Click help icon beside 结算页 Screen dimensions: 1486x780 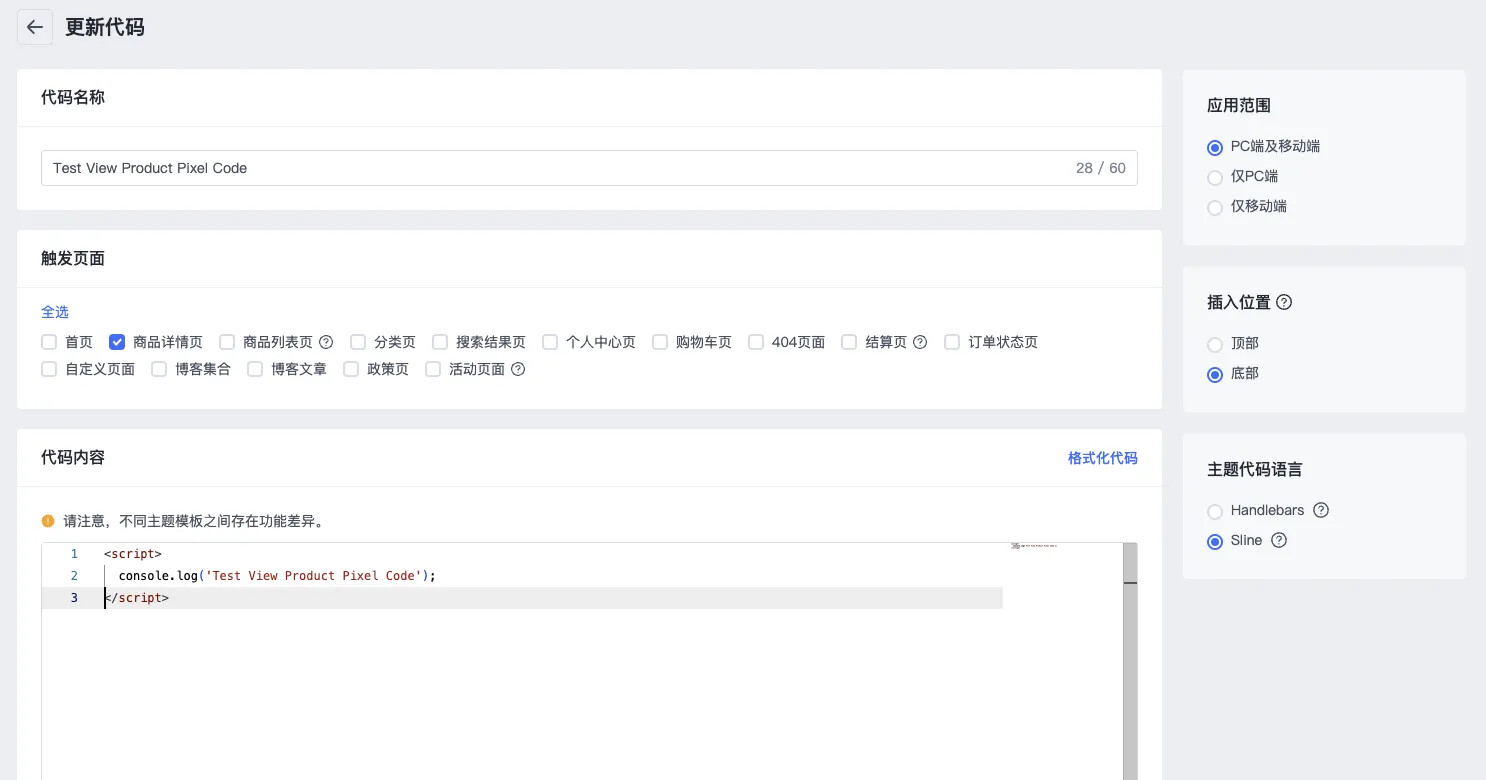[x=920, y=342]
